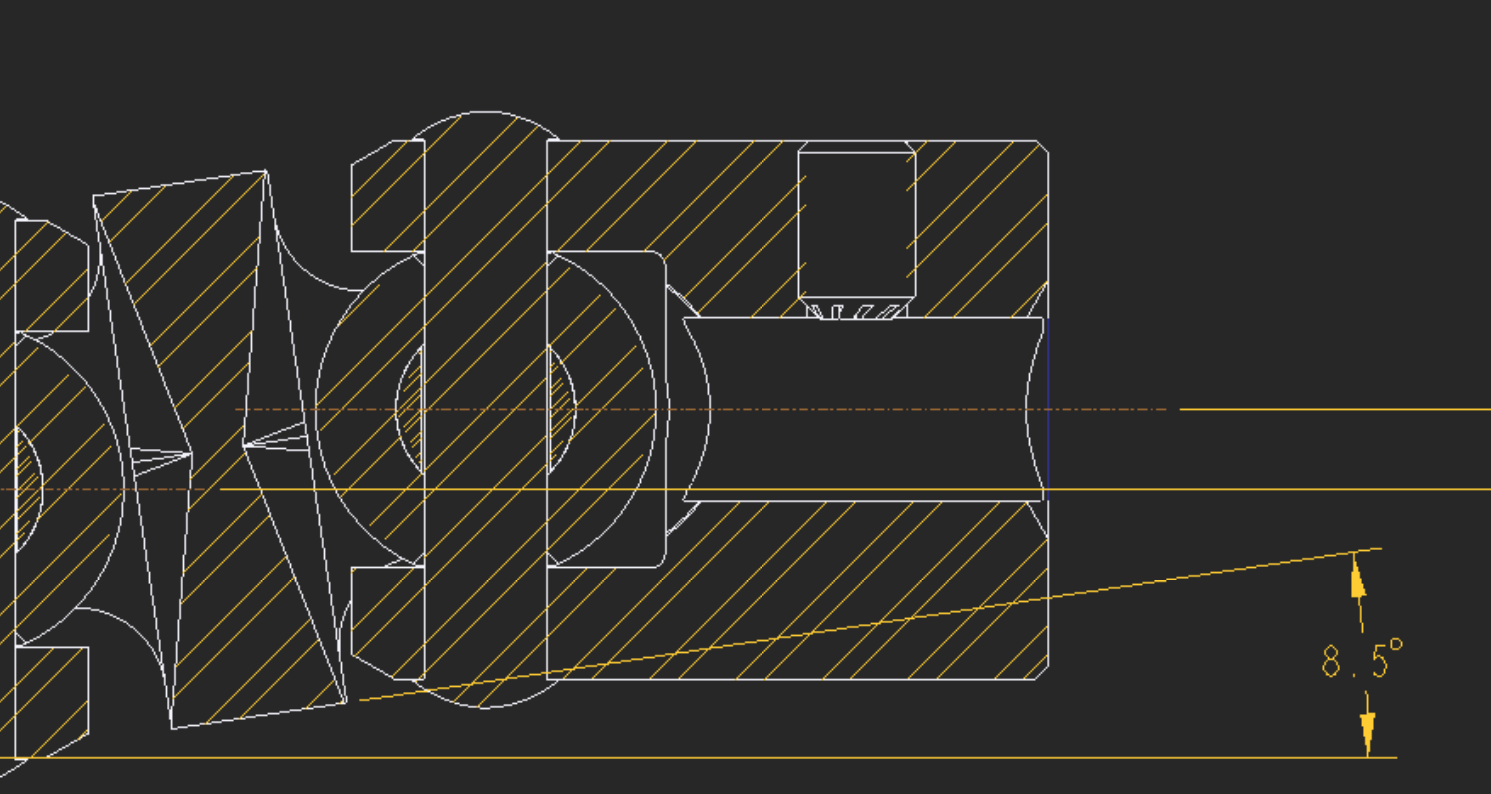Image resolution: width=1491 pixels, height=794 pixels.
Task: Select the blue vertical line on the housing
Action: click(x=1048, y=400)
